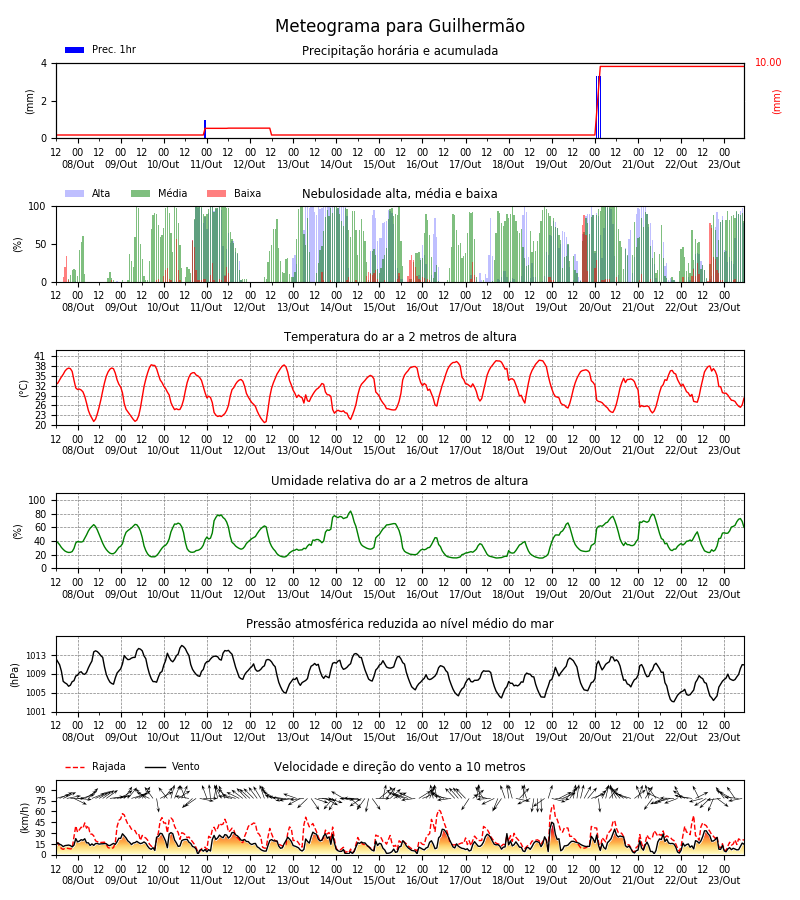Click the 23/Out date label under wind chart

[724, 880]
